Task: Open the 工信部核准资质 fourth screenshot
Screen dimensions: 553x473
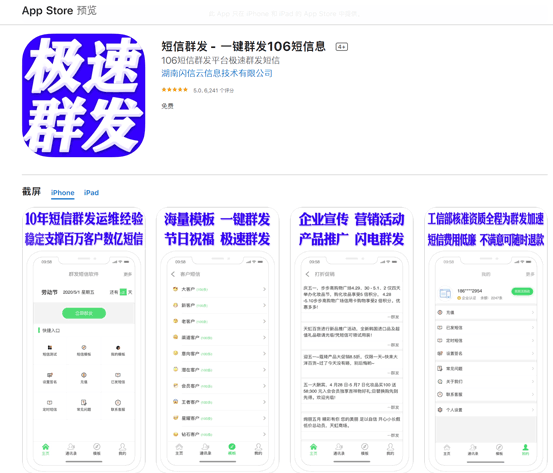Action: (x=486, y=339)
